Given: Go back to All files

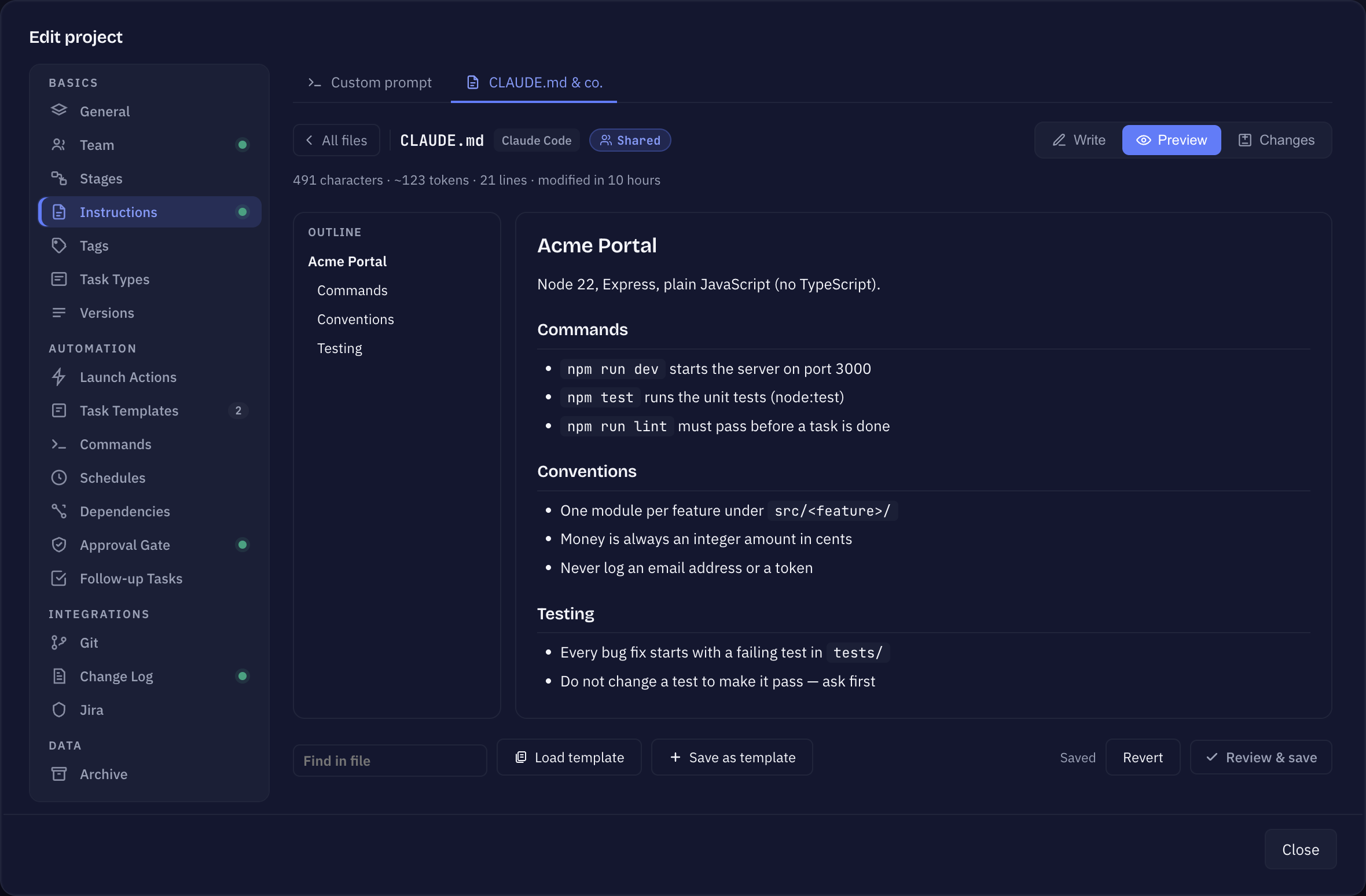Looking at the screenshot, I should click(336, 140).
